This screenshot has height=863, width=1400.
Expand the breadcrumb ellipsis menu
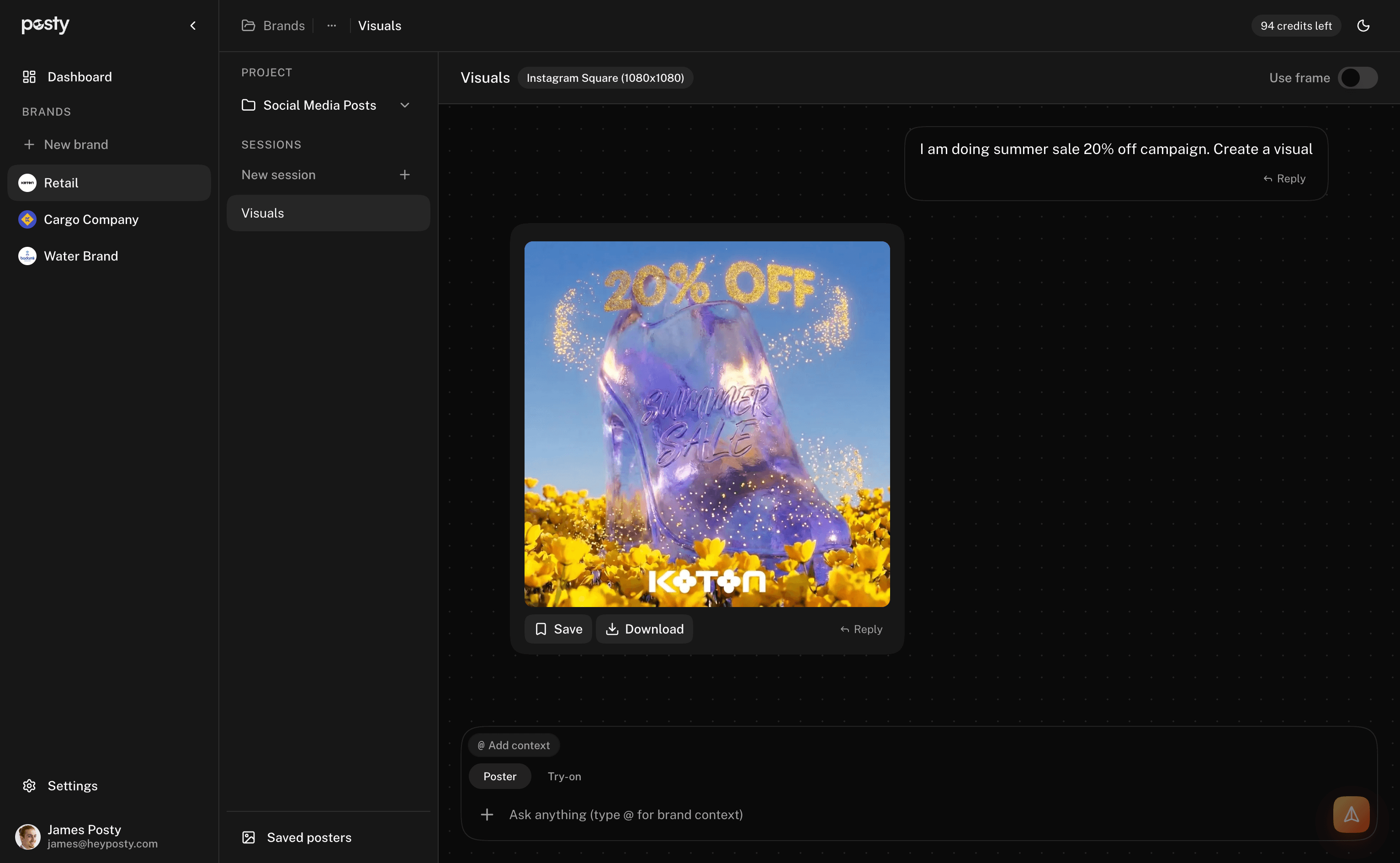(x=331, y=26)
